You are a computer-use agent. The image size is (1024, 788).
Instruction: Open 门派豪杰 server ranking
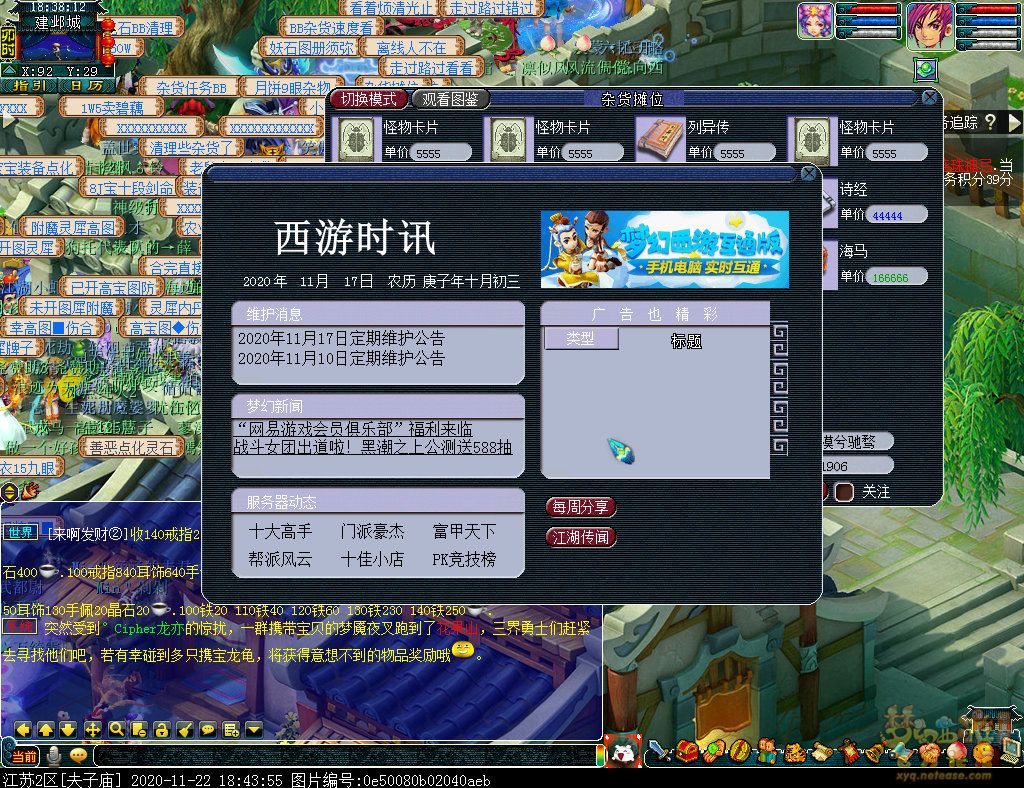pos(372,531)
